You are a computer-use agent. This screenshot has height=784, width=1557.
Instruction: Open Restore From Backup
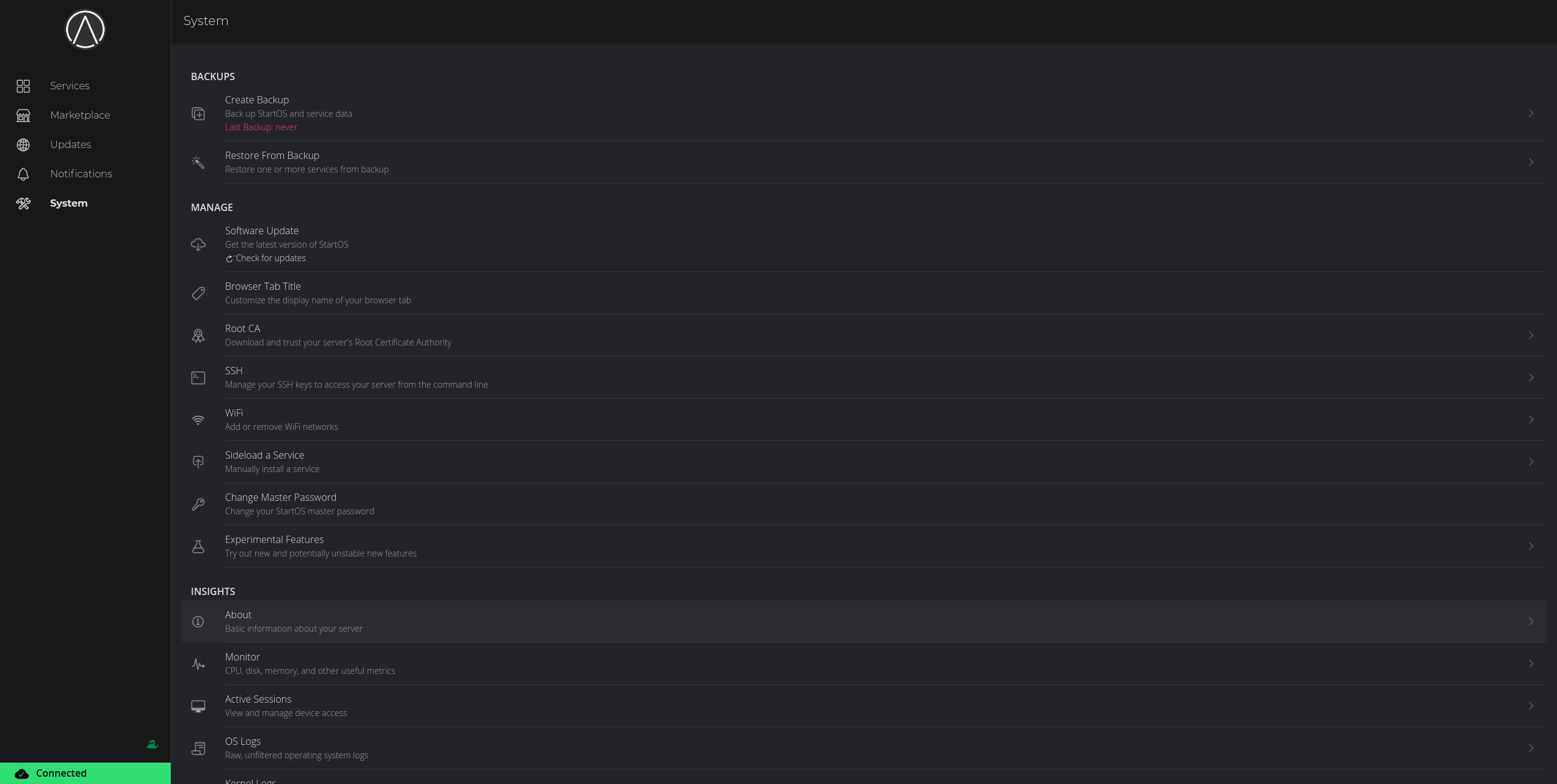click(x=864, y=162)
